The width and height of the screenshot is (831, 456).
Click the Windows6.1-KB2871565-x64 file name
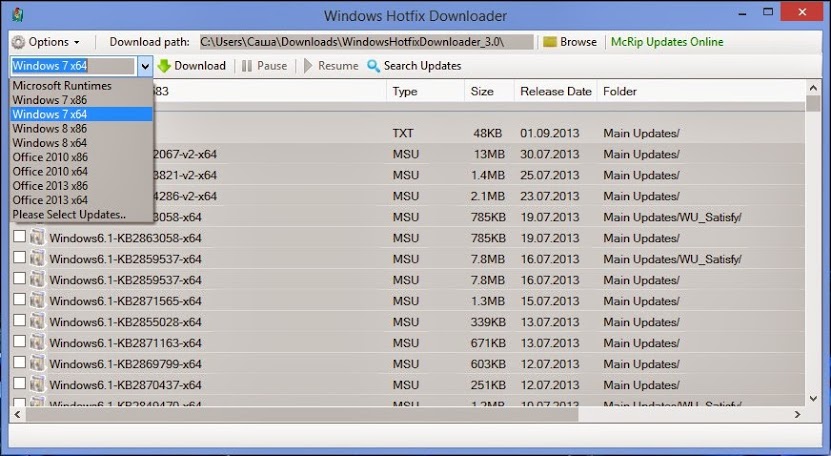coord(125,301)
